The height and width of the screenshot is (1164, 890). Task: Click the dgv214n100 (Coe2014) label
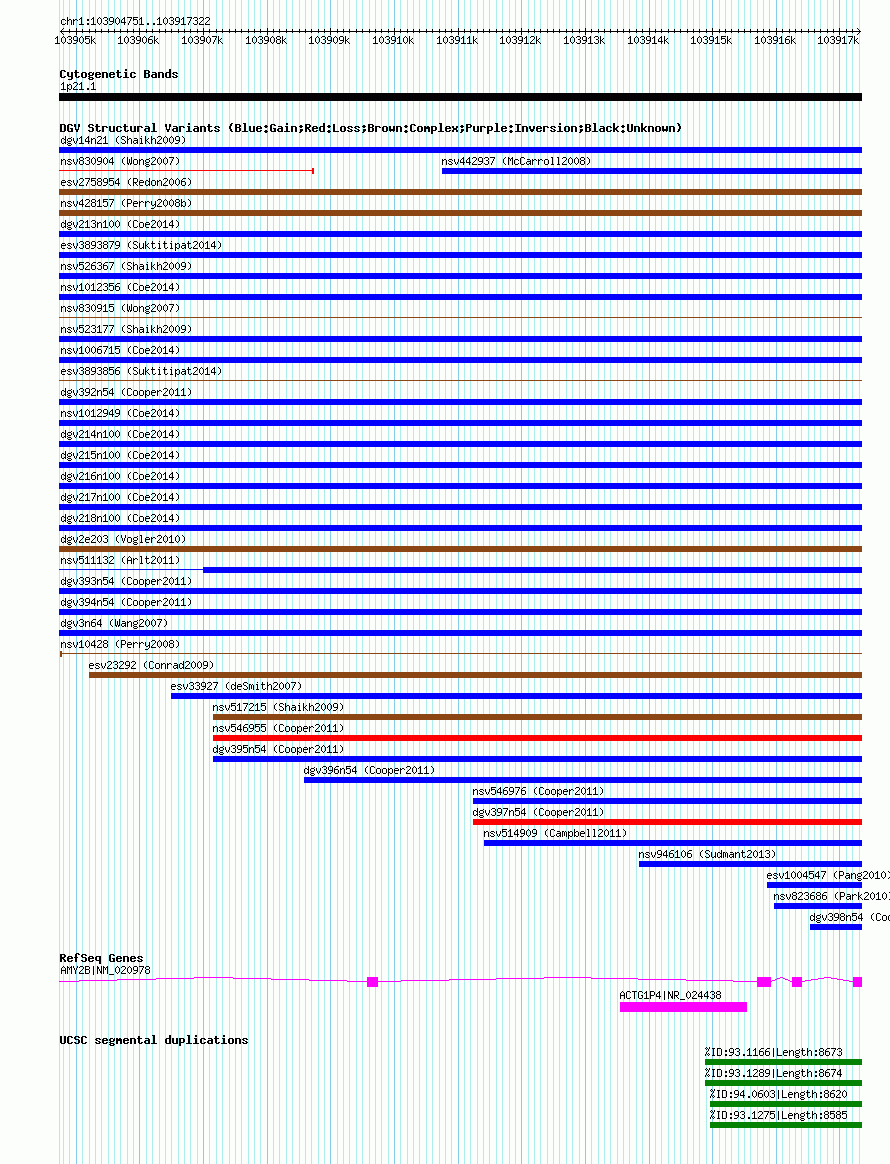tap(120, 434)
